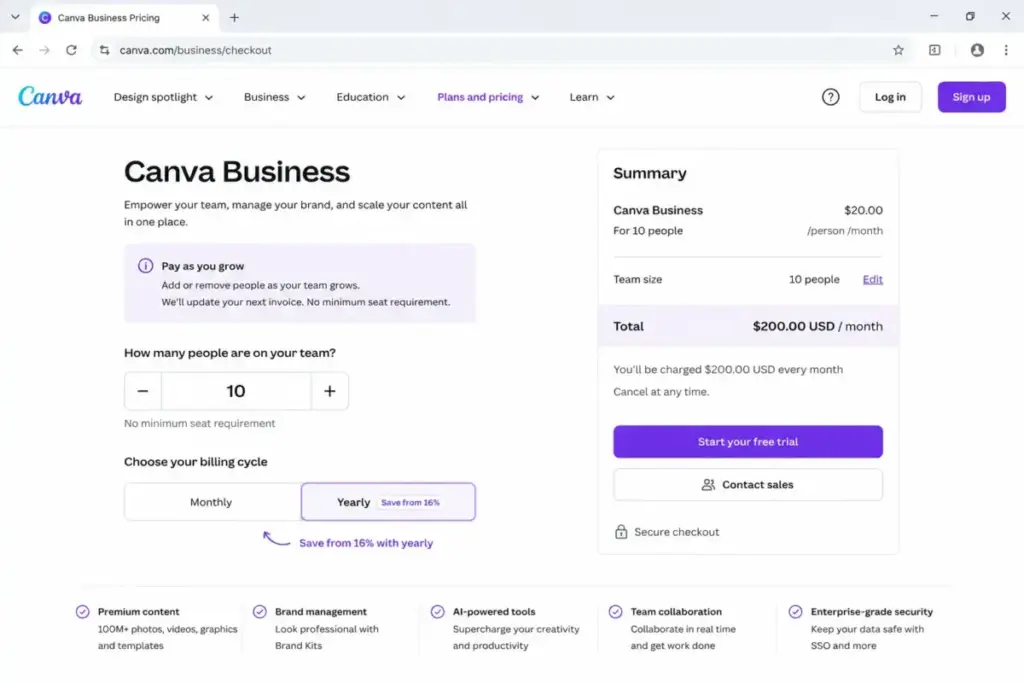Open the help question mark icon

[x=830, y=97]
